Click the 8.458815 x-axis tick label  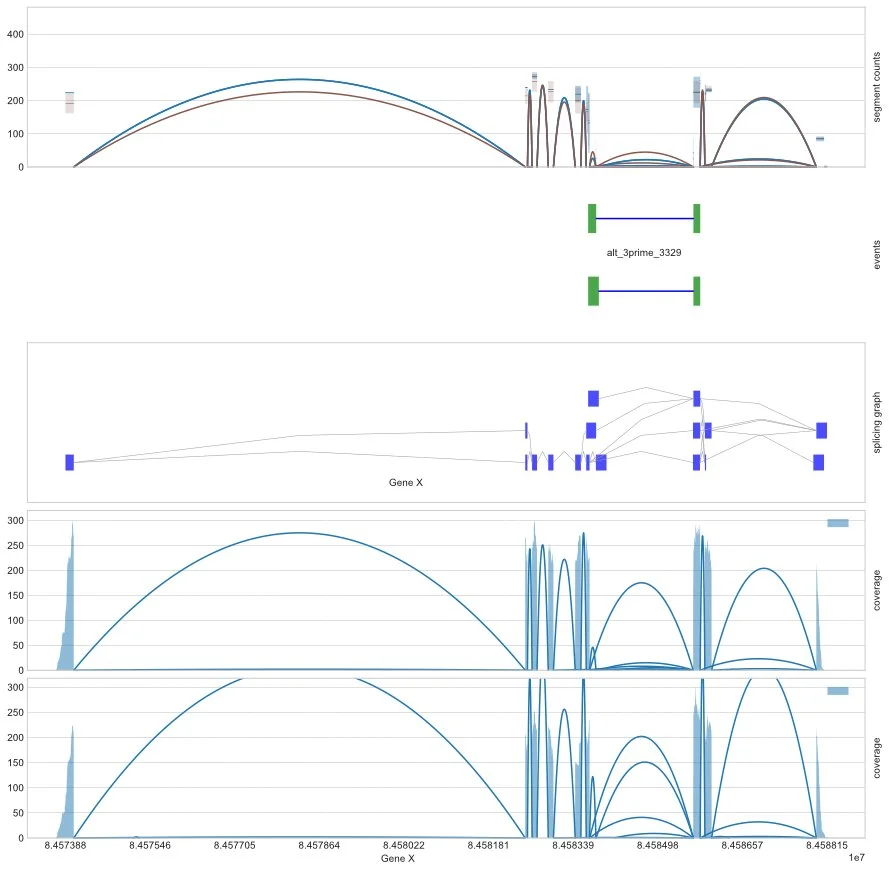[x=827, y=845]
